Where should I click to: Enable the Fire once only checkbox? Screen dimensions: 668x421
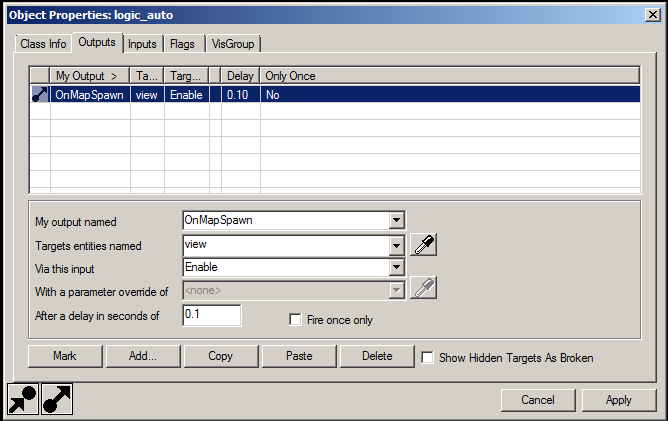(x=295, y=320)
